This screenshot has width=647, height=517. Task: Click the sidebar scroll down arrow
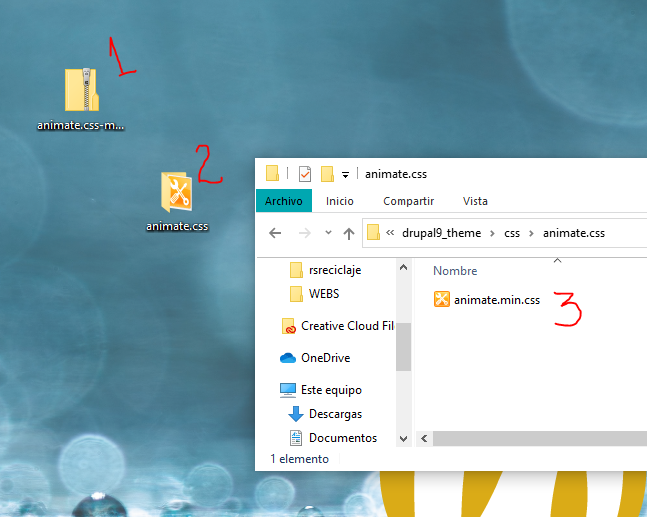403,438
